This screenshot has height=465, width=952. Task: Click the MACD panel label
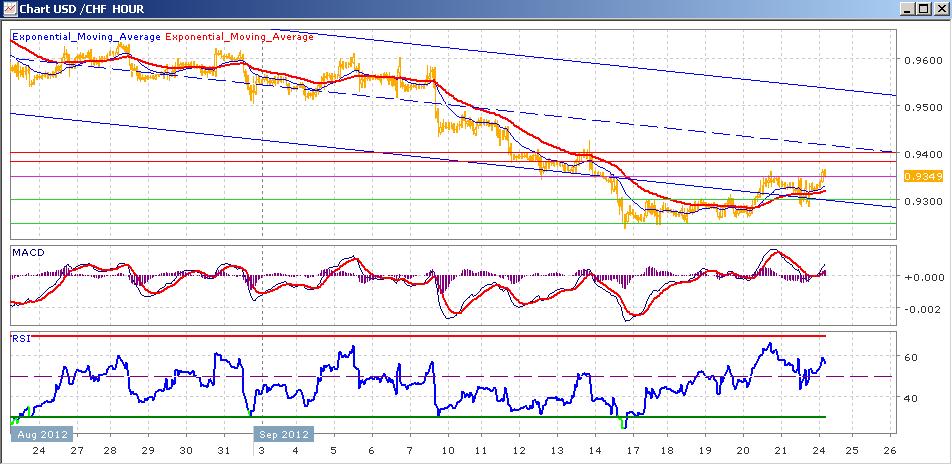(x=29, y=253)
